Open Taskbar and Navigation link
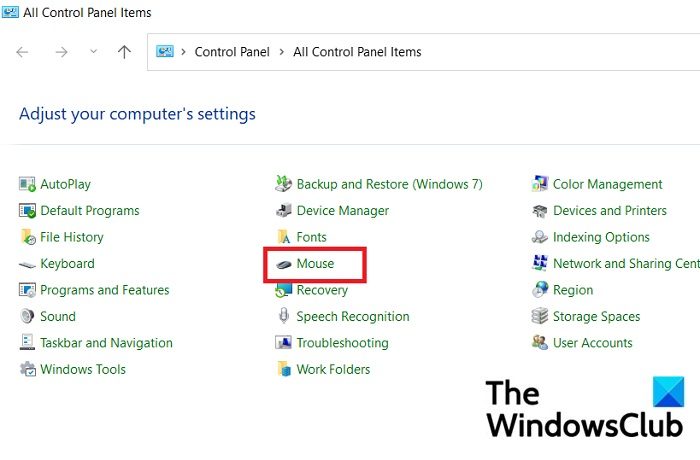The width and height of the screenshot is (700, 460). (x=106, y=343)
